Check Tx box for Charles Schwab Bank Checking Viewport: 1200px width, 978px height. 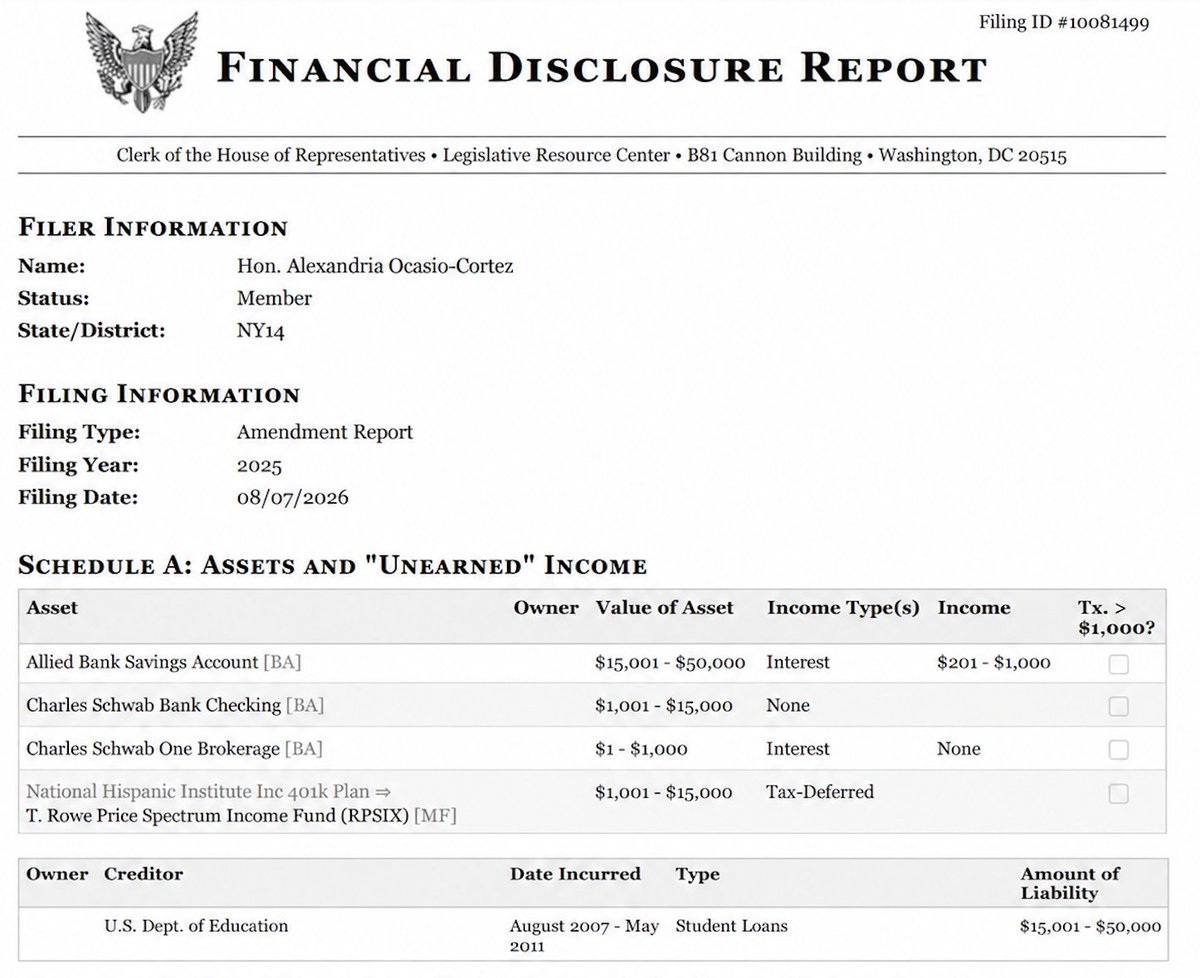pyautogui.click(x=1119, y=706)
